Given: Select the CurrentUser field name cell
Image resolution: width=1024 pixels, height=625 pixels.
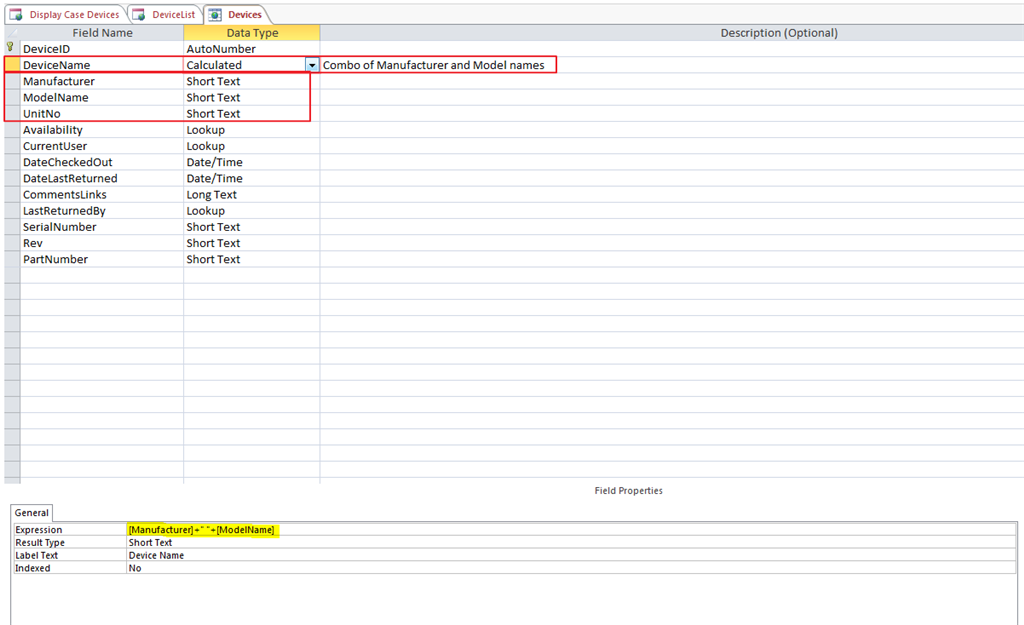Looking at the screenshot, I should point(102,146).
